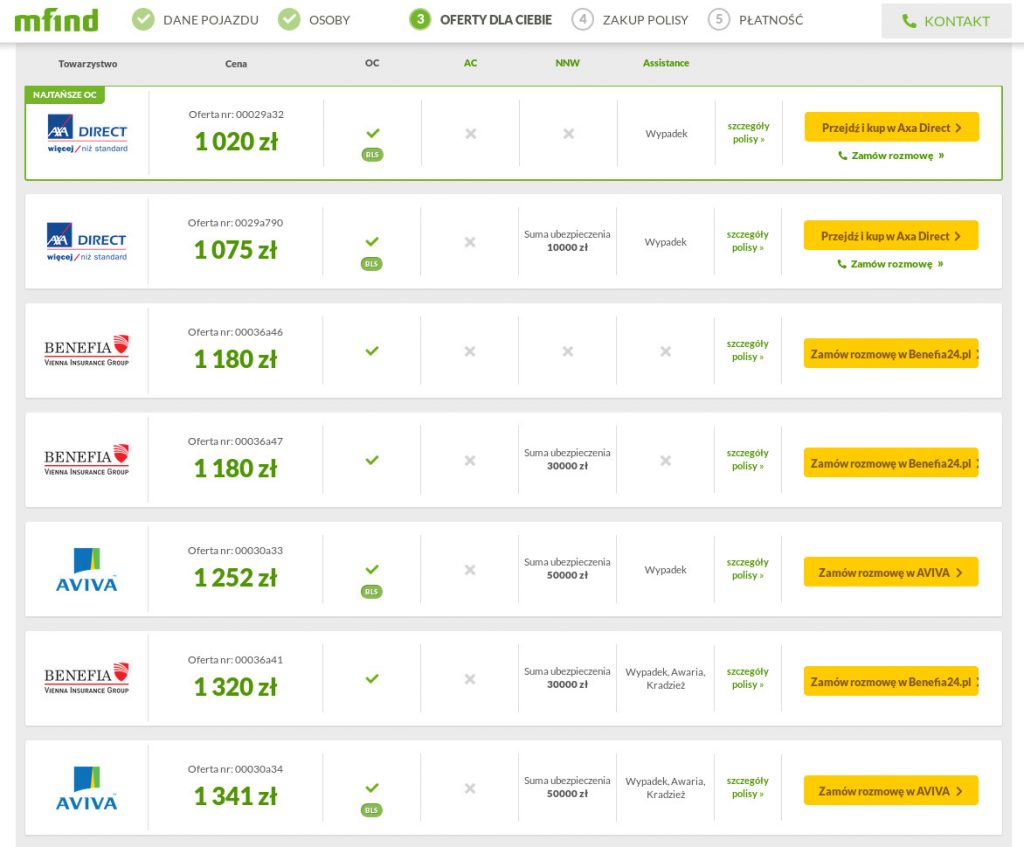The height and width of the screenshot is (847, 1024).
Task: Select step 4 Zakup Polisy
Action: 632,20
